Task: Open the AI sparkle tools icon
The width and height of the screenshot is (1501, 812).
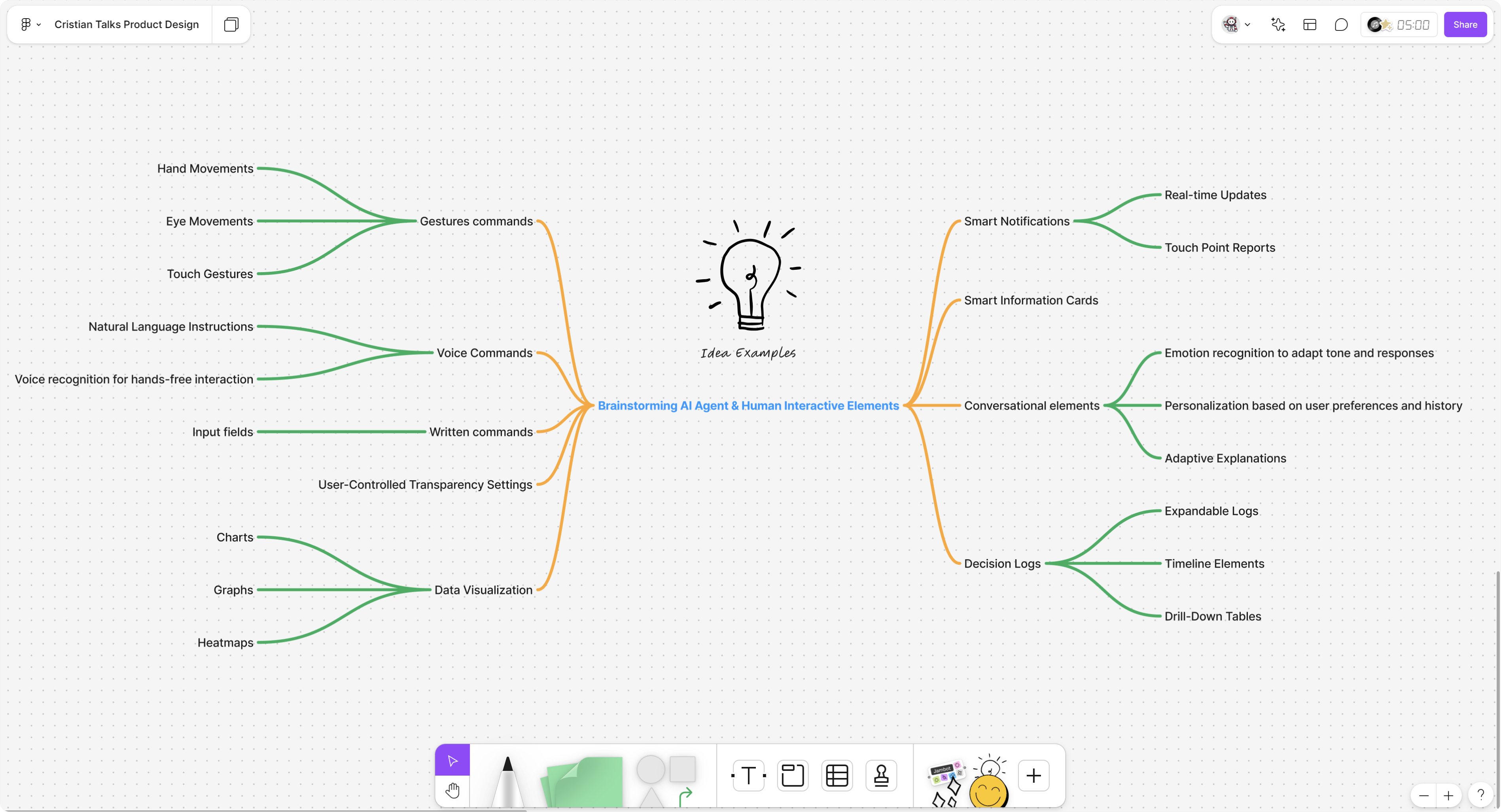Action: [x=1278, y=25]
